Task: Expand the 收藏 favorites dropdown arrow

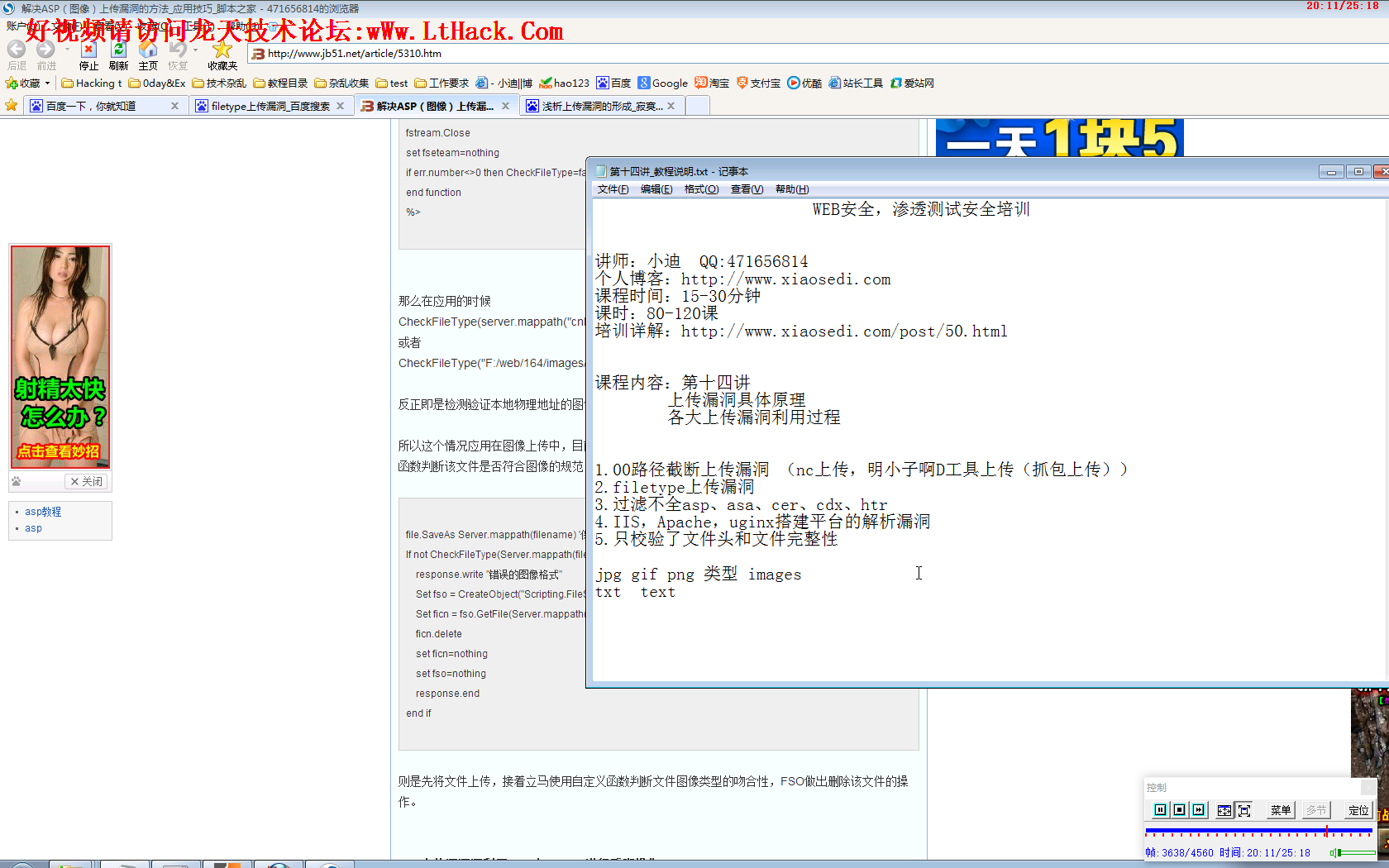Action: click(x=47, y=83)
